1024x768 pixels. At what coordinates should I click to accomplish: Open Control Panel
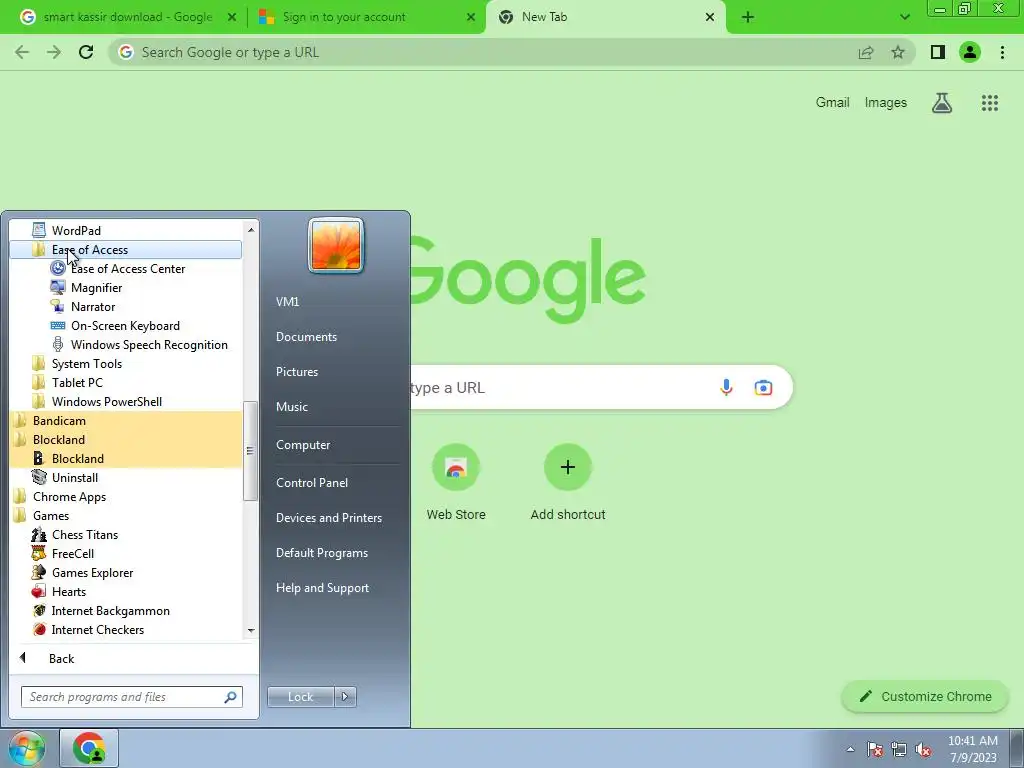click(312, 483)
